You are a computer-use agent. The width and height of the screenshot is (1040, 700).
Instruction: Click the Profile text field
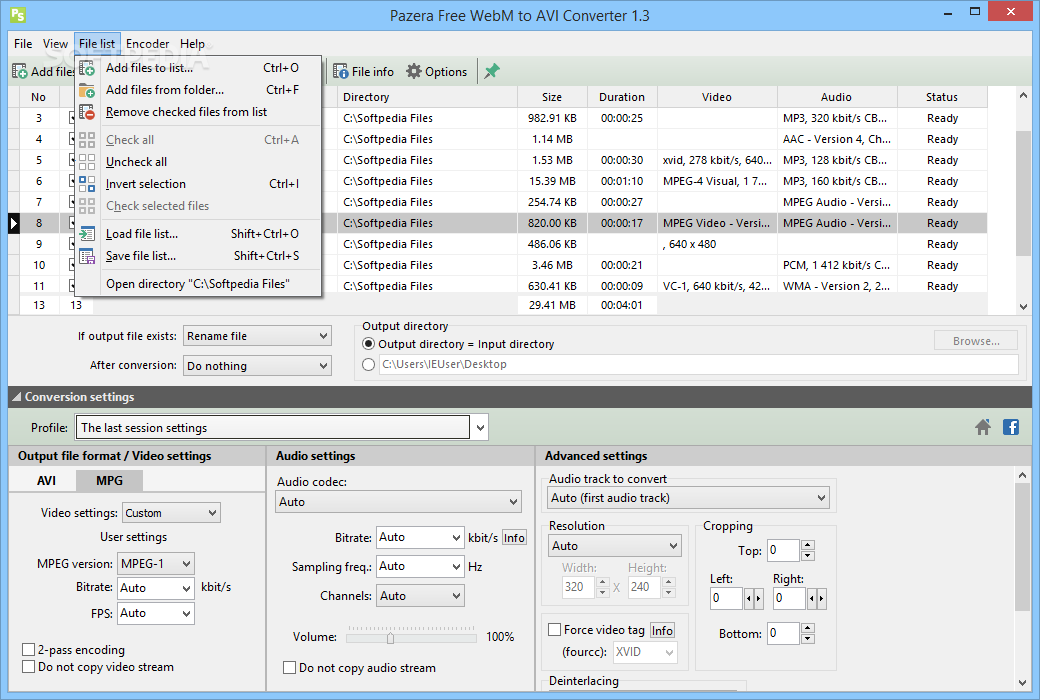273,428
